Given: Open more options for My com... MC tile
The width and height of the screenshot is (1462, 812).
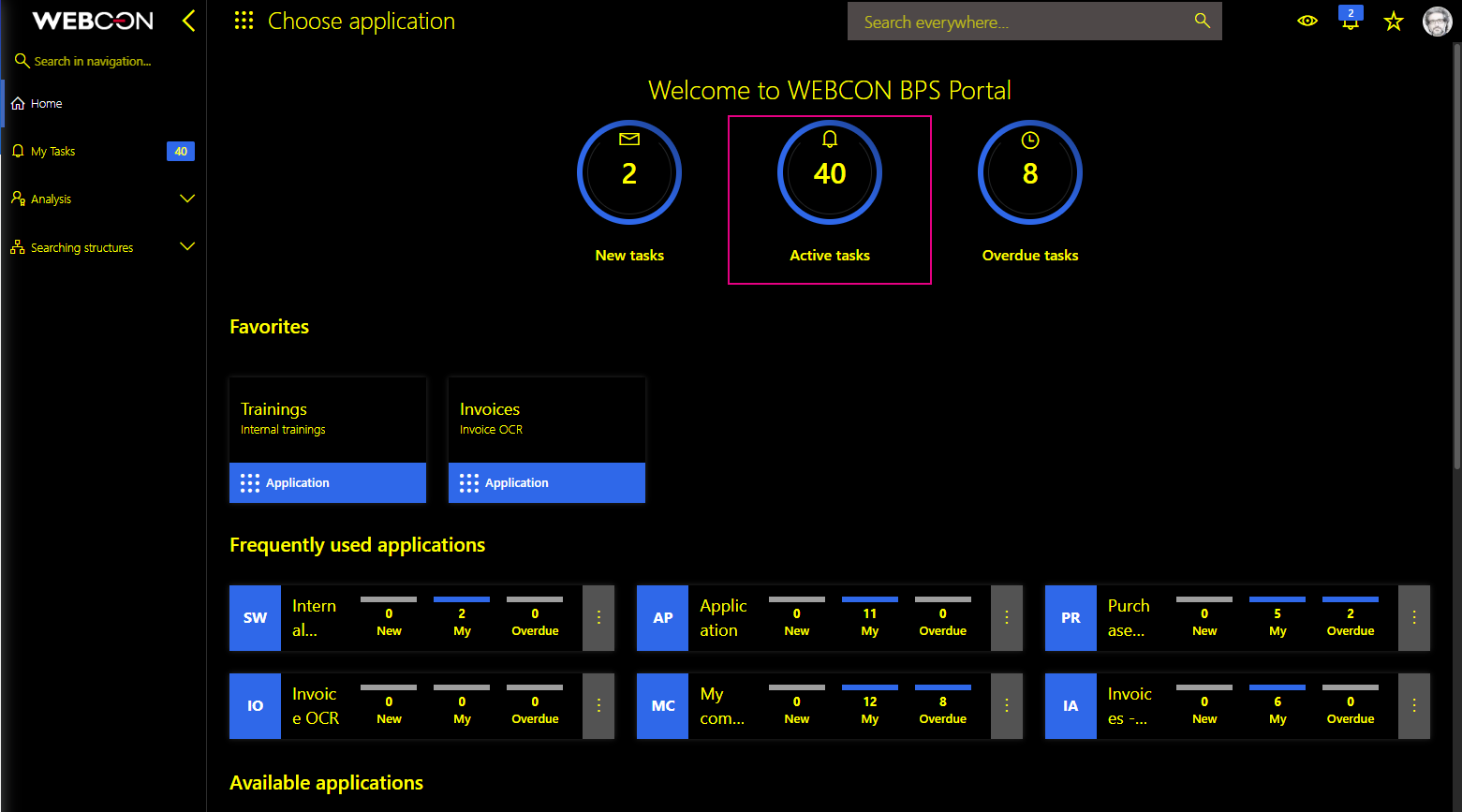Looking at the screenshot, I should [x=1007, y=706].
